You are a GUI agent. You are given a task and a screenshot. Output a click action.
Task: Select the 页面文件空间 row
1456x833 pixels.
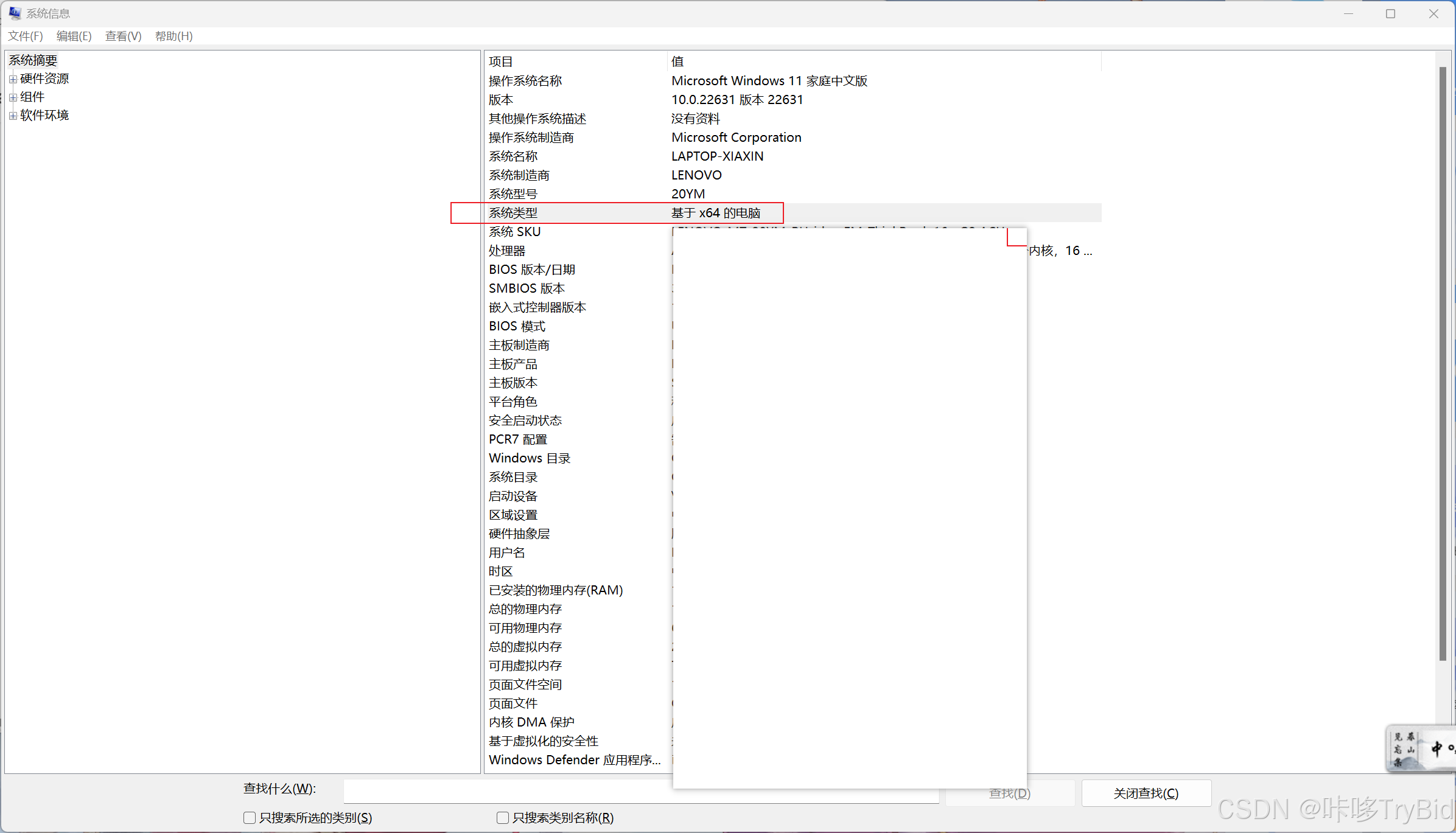pos(578,685)
